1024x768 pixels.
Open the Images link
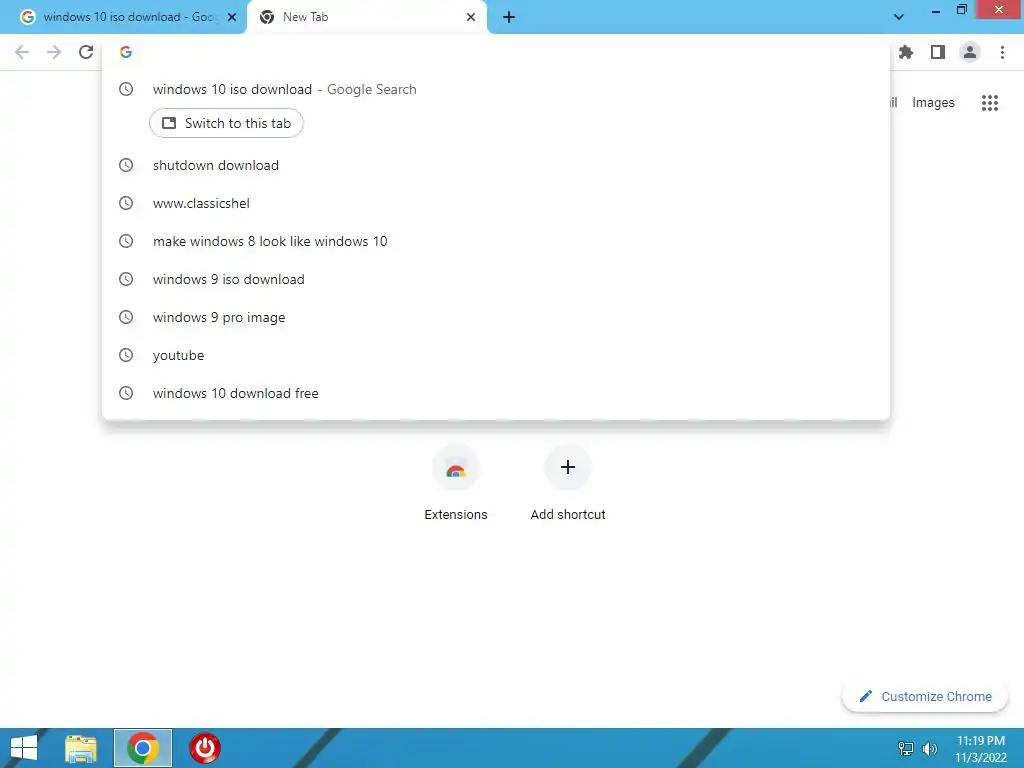(x=933, y=103)
